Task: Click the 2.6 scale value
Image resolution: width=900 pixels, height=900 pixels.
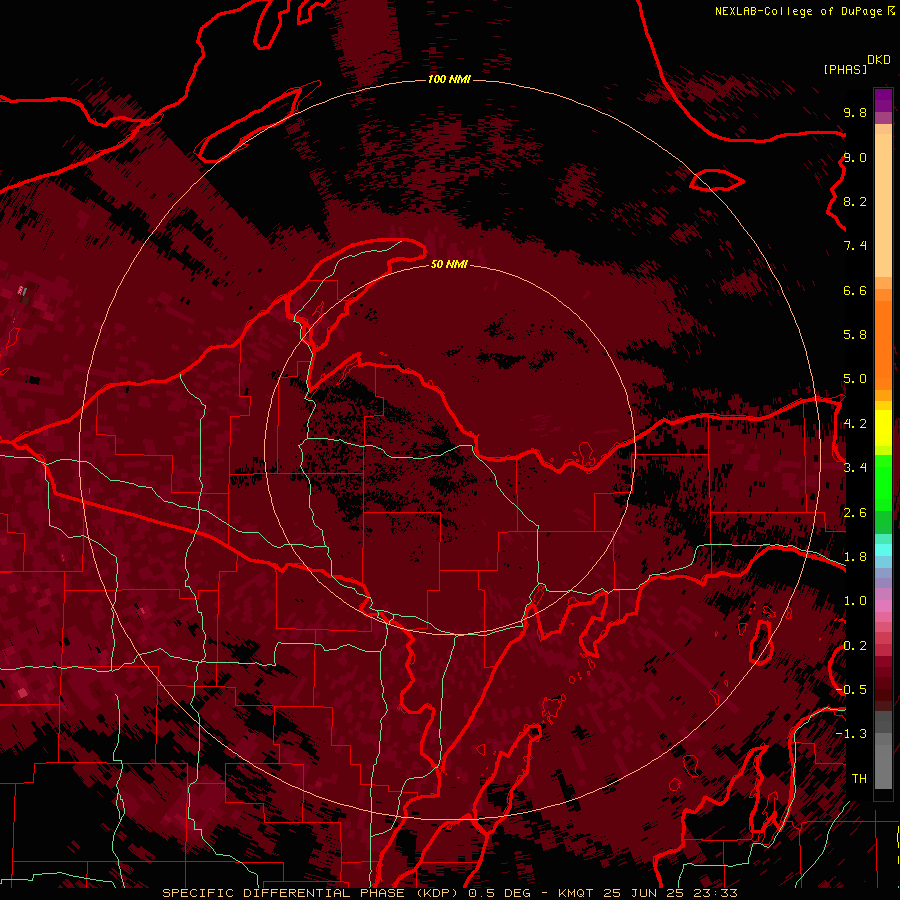Action: 855,513
